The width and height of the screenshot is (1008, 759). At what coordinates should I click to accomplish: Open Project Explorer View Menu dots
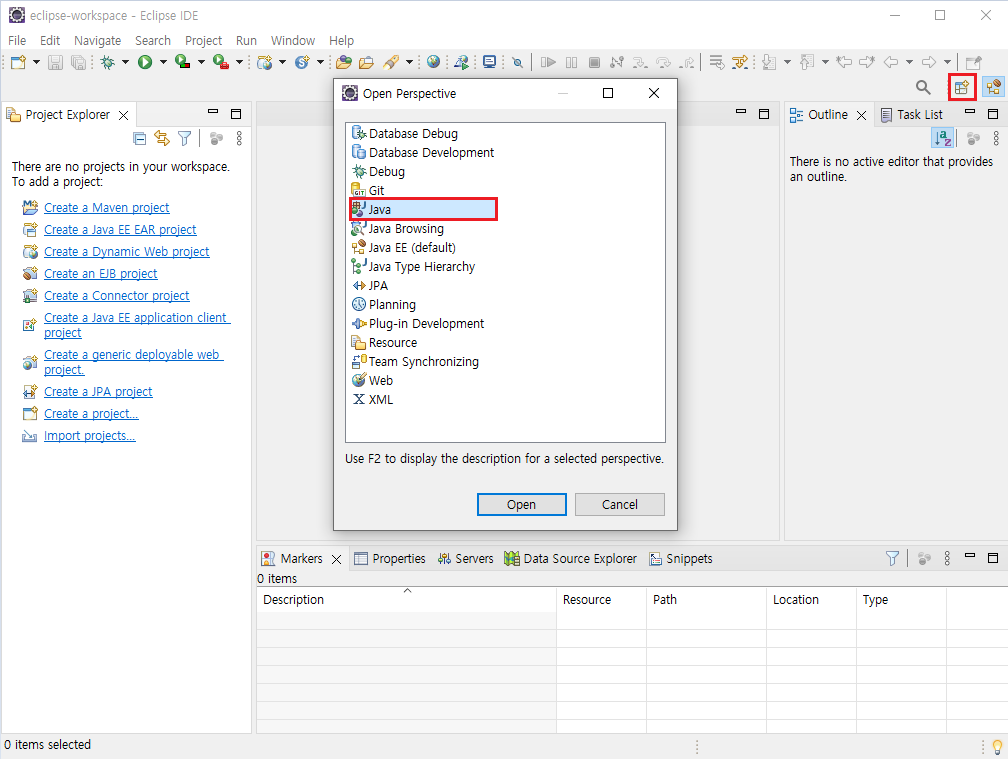pyautogui.click(x=239, y=138)
